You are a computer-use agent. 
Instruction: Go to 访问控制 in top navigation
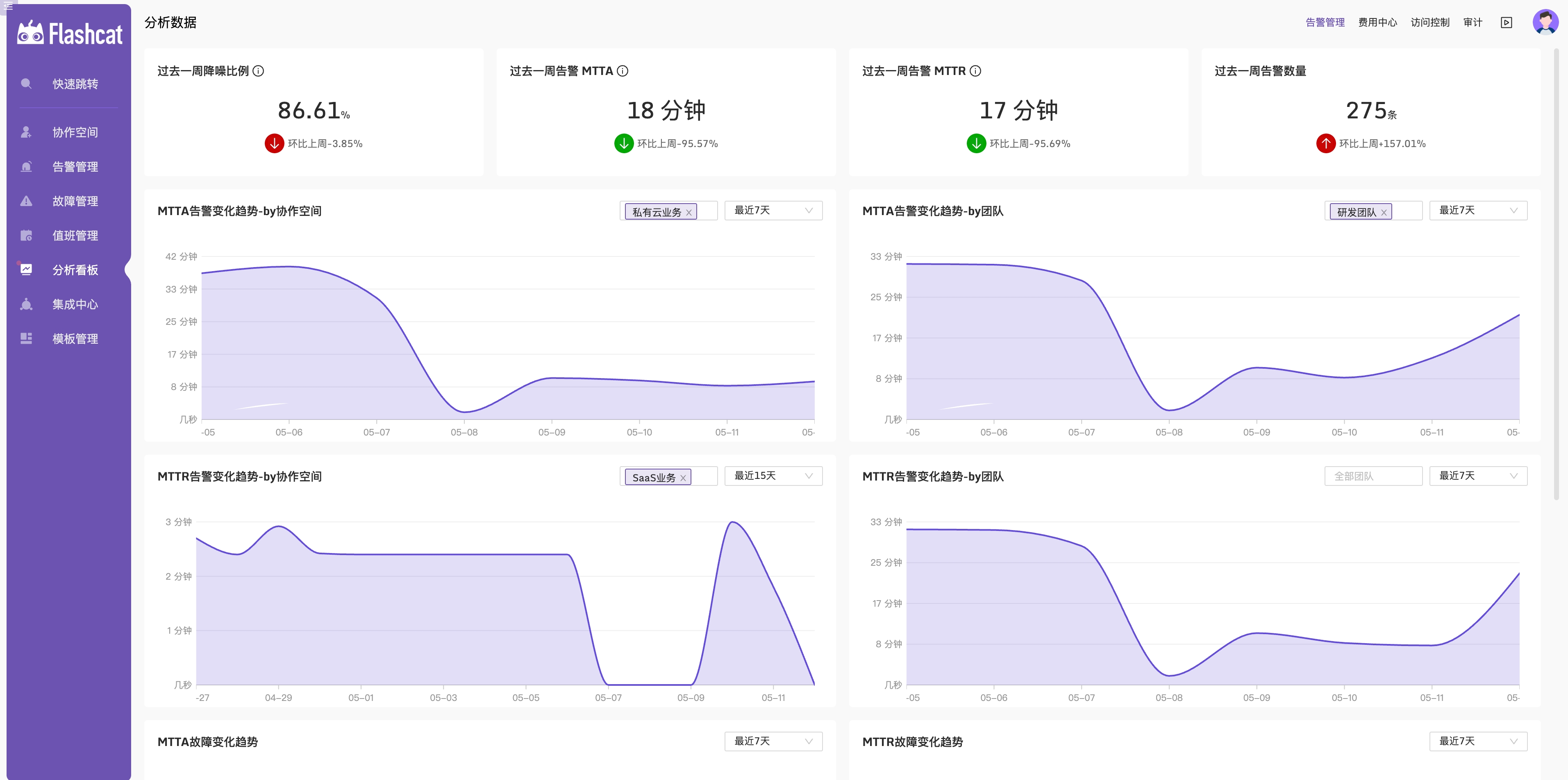tap(1430, 23)
